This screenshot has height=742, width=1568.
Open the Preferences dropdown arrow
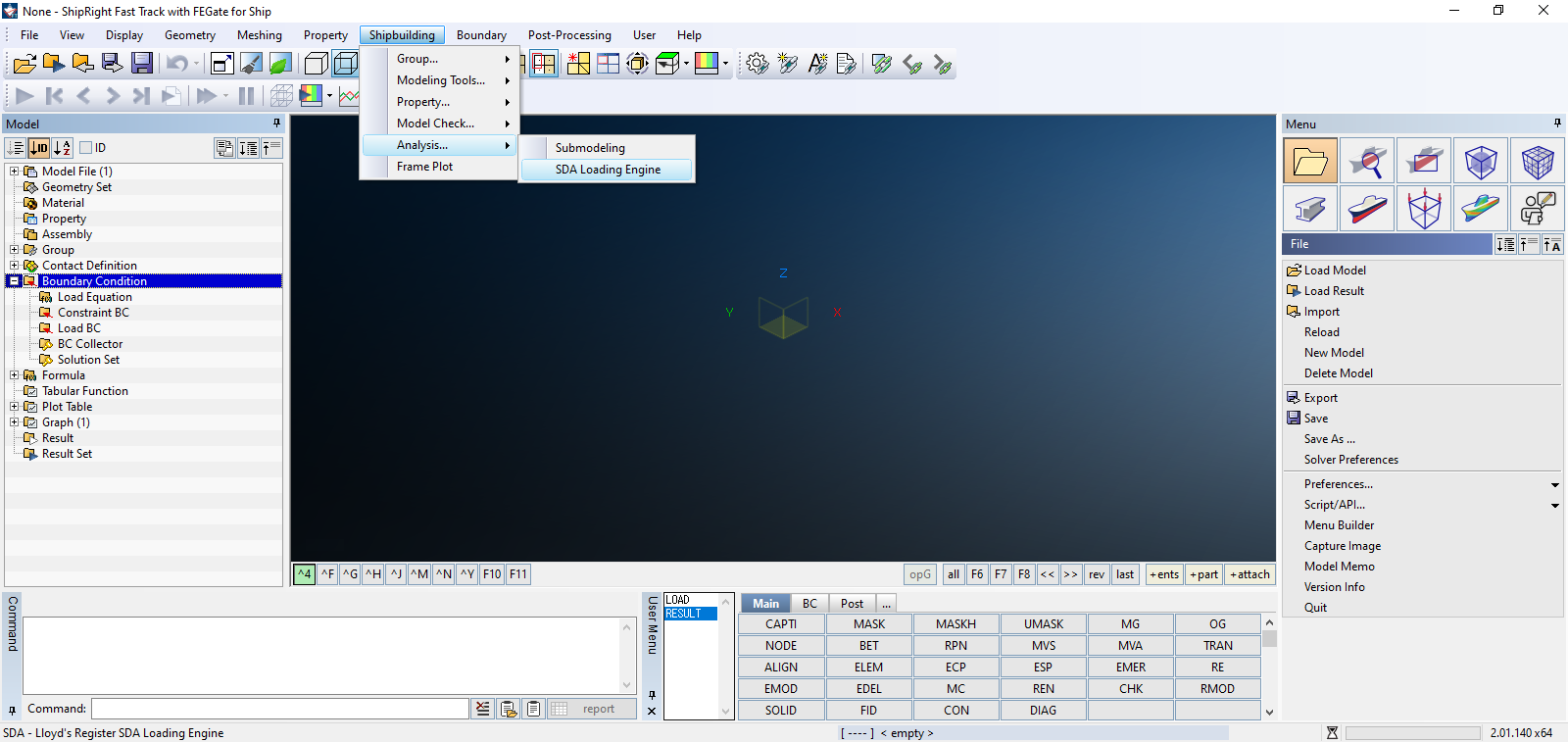click(1554, 484)
